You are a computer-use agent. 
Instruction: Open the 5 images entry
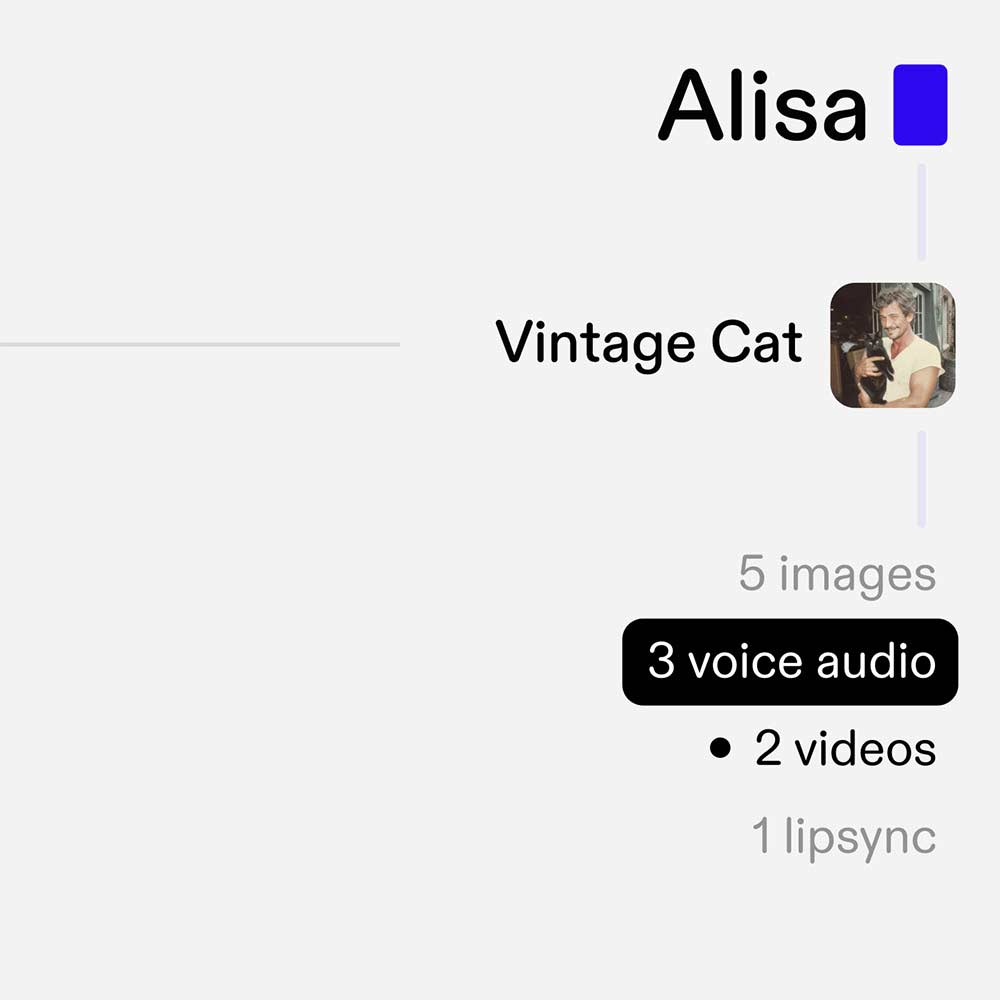coord(837,575)
